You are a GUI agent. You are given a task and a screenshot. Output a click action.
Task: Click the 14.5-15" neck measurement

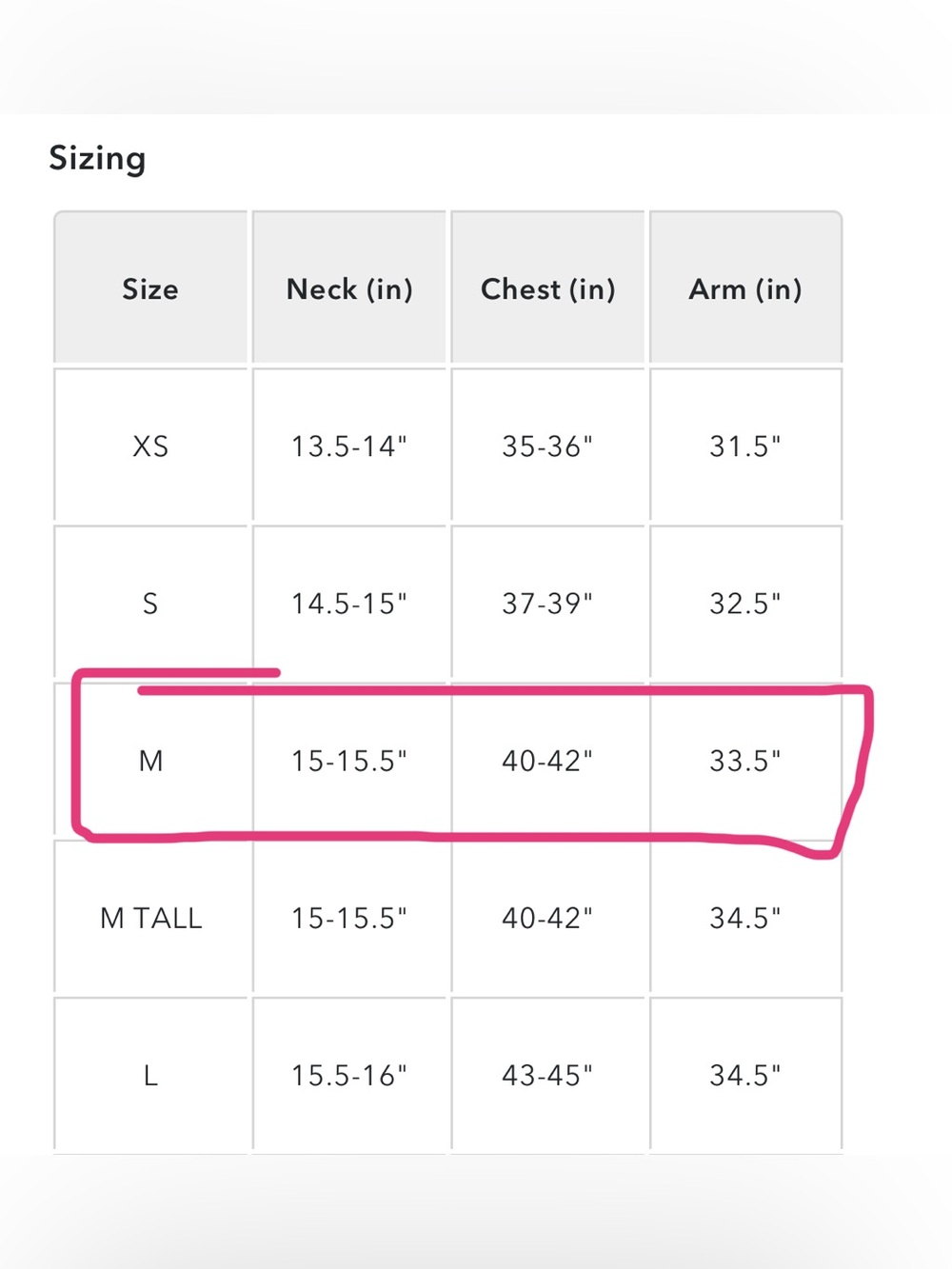[x=349, y=604]
